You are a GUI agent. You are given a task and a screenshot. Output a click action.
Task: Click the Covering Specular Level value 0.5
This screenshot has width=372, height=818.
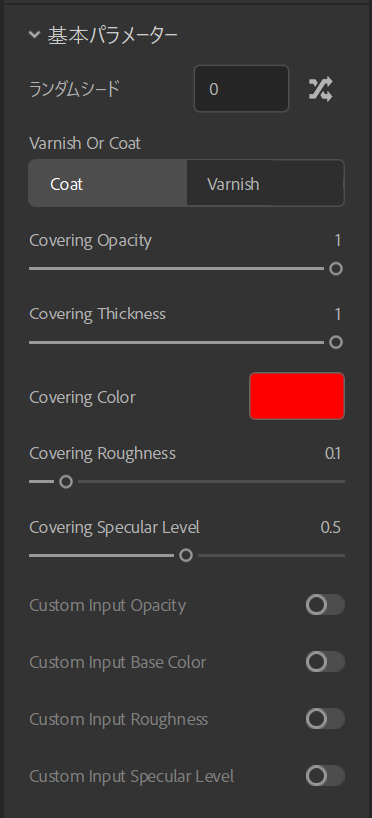tap(331, 527)
